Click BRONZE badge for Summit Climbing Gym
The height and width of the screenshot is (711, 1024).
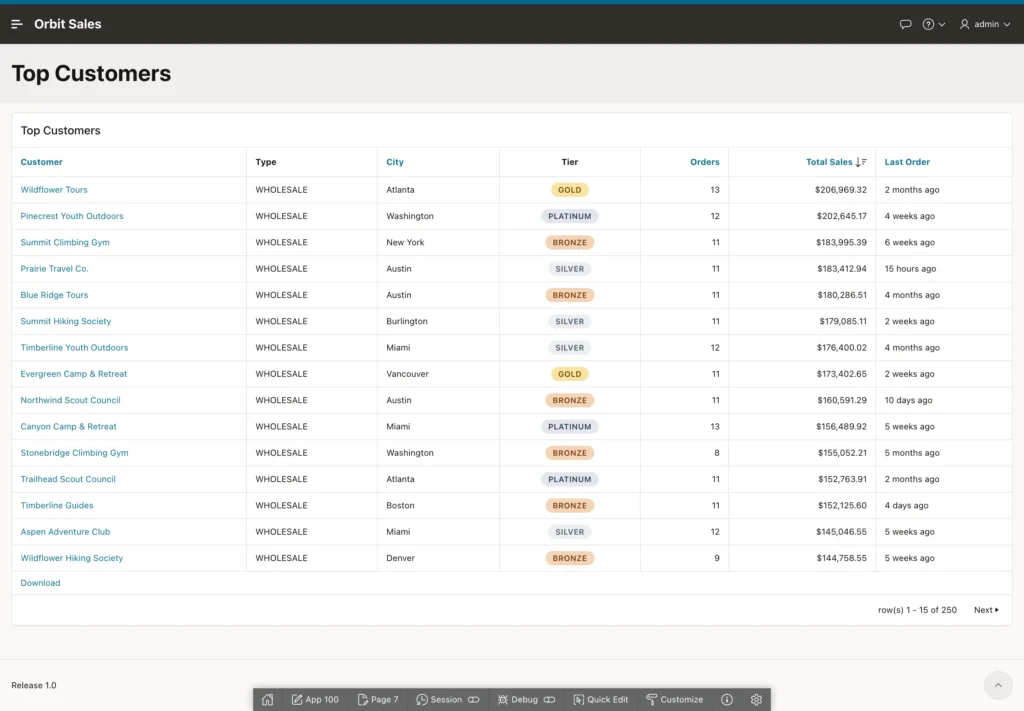569,242
